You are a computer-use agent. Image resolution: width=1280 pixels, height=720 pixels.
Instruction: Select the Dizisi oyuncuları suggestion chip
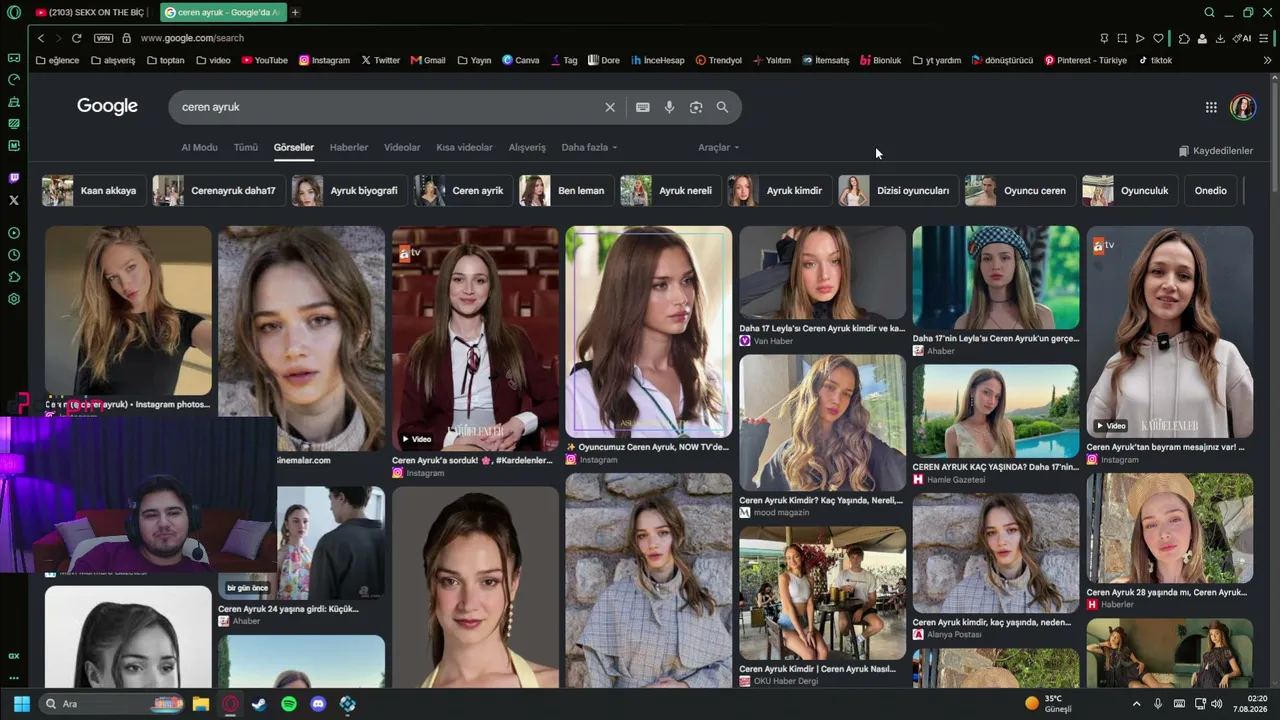(898, 190)
